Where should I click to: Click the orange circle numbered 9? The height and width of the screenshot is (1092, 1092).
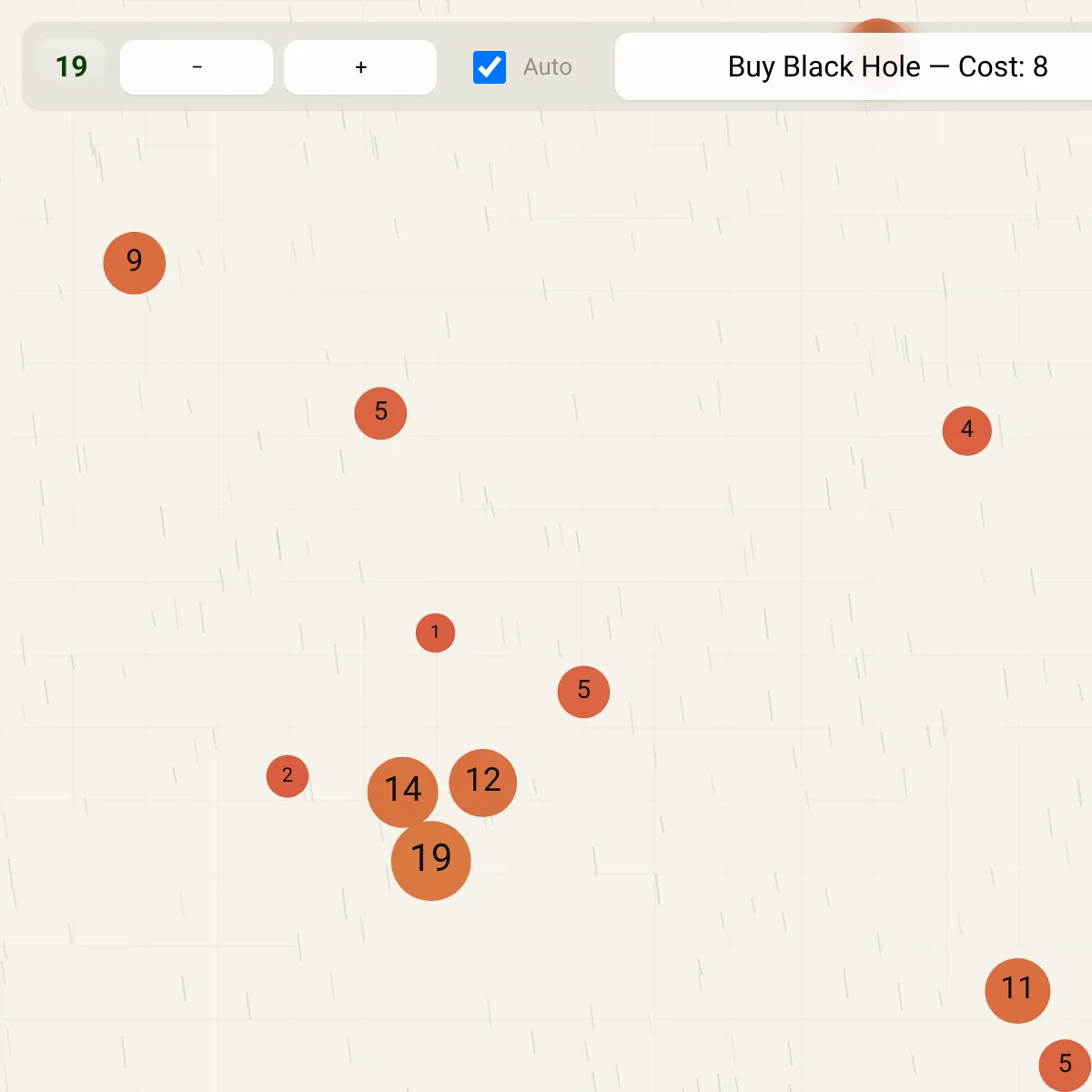coord(135,263)
